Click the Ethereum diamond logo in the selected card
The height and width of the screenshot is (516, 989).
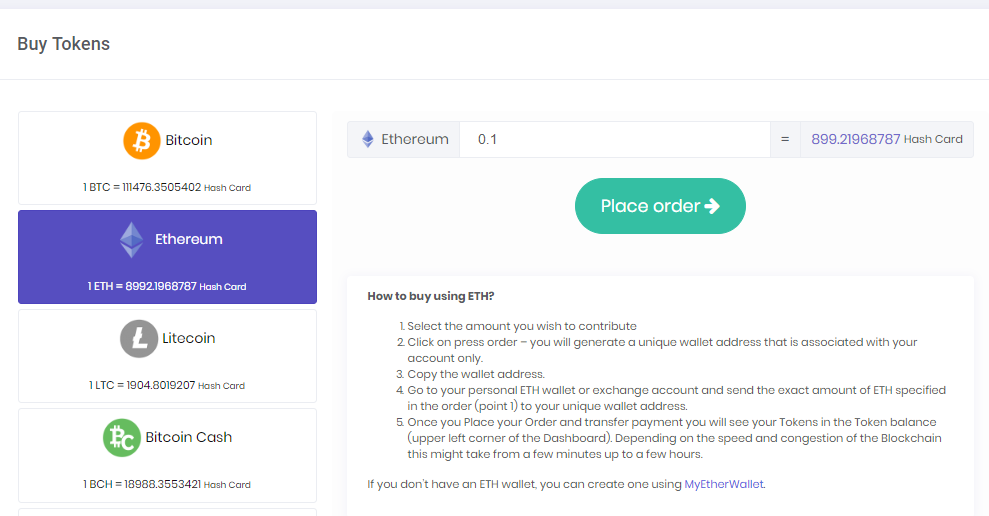tap(132, 240)
